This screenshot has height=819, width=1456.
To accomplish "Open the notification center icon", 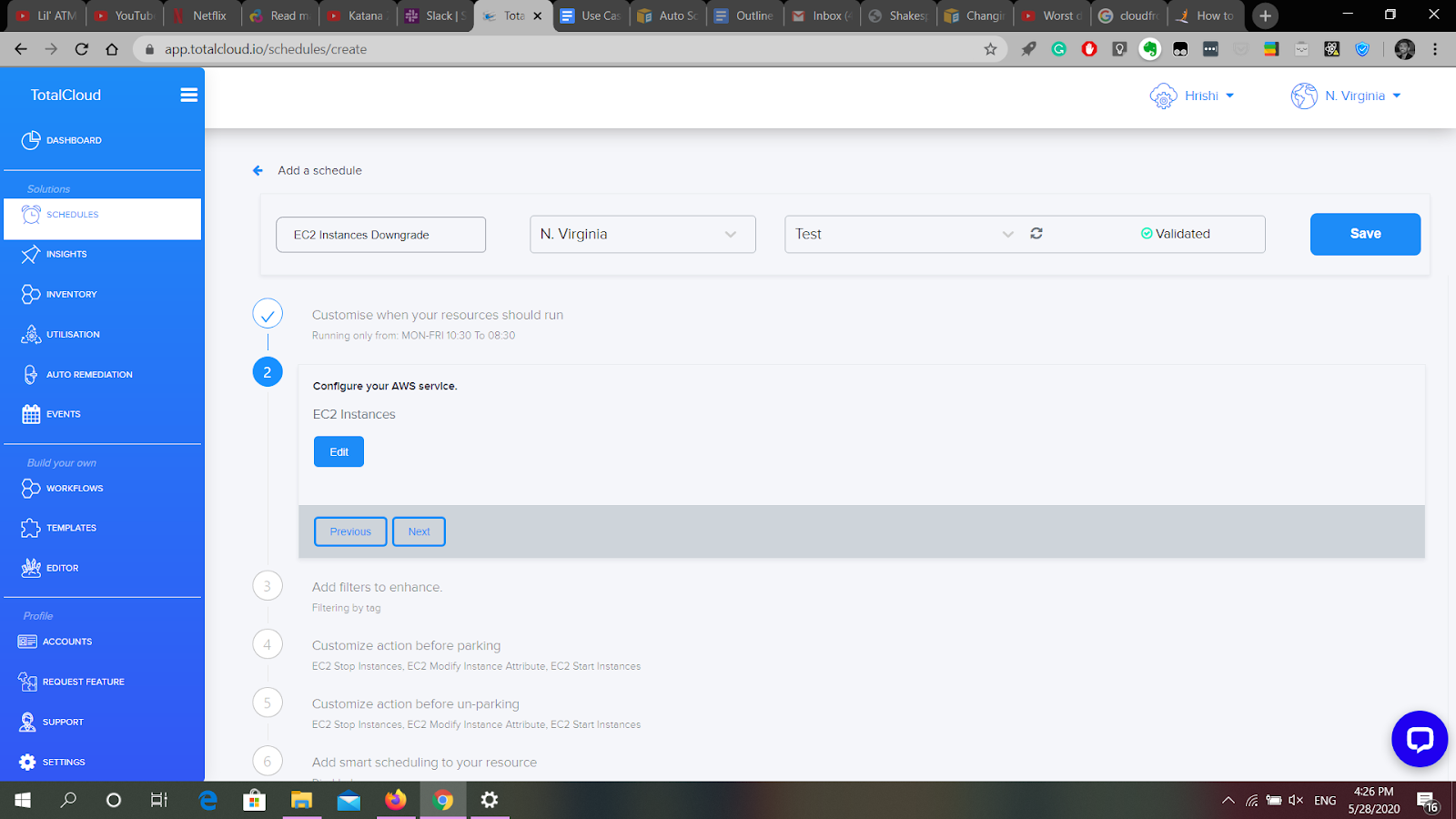I will click(x=1427, y=801).
